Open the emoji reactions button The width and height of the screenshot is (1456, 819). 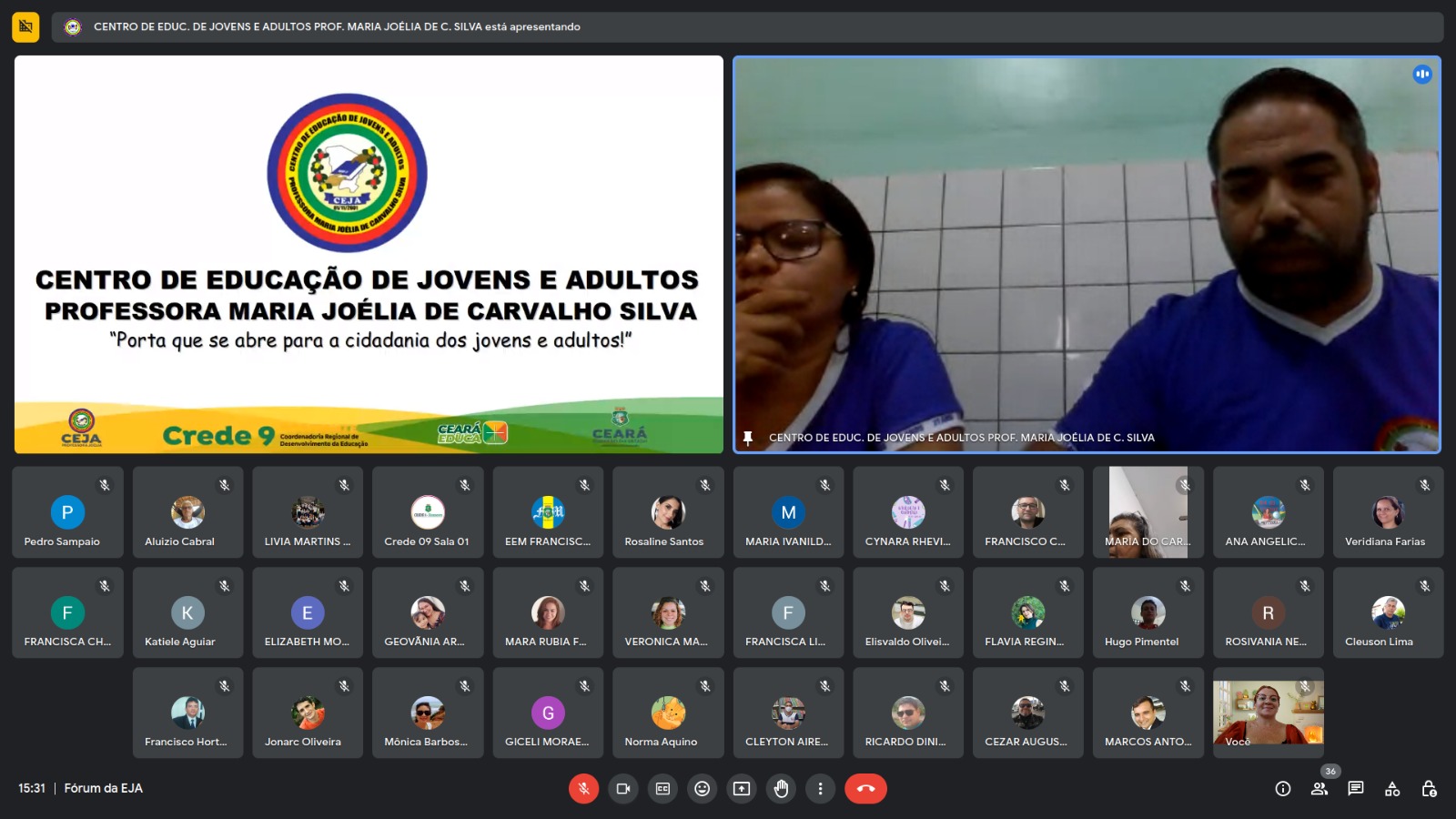[x=703, y=789]
